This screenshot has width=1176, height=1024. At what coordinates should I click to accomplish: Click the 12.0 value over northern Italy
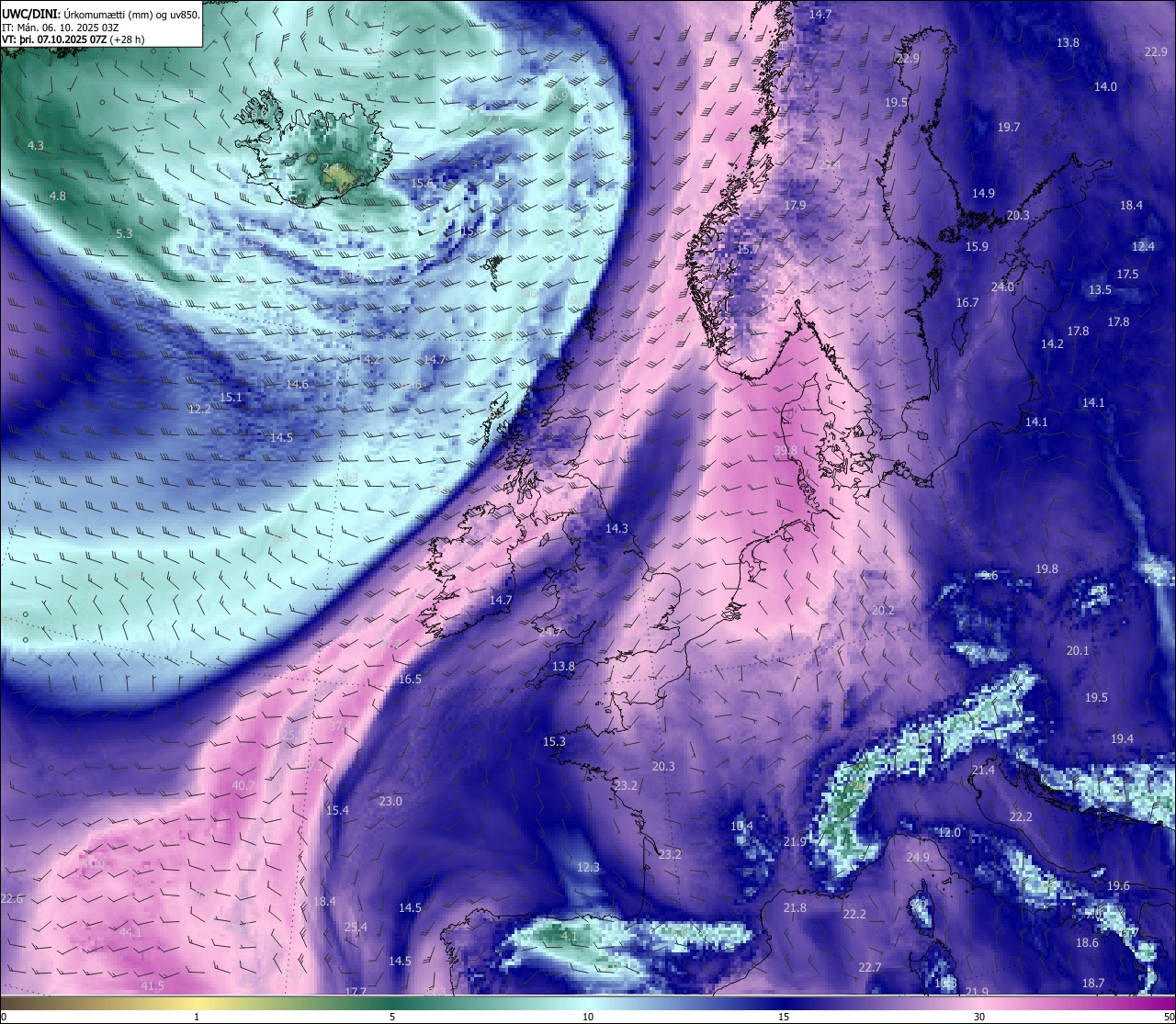coord(949,832)
